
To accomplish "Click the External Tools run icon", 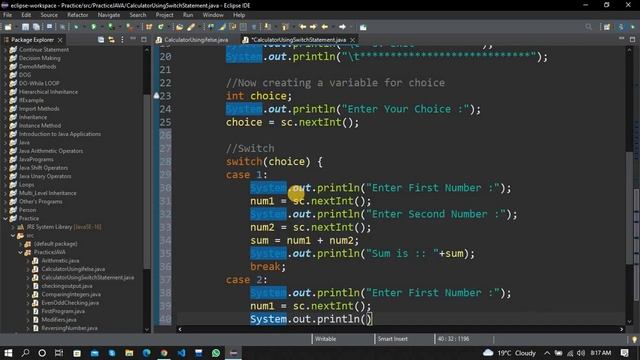I will [x=129, y=27].
